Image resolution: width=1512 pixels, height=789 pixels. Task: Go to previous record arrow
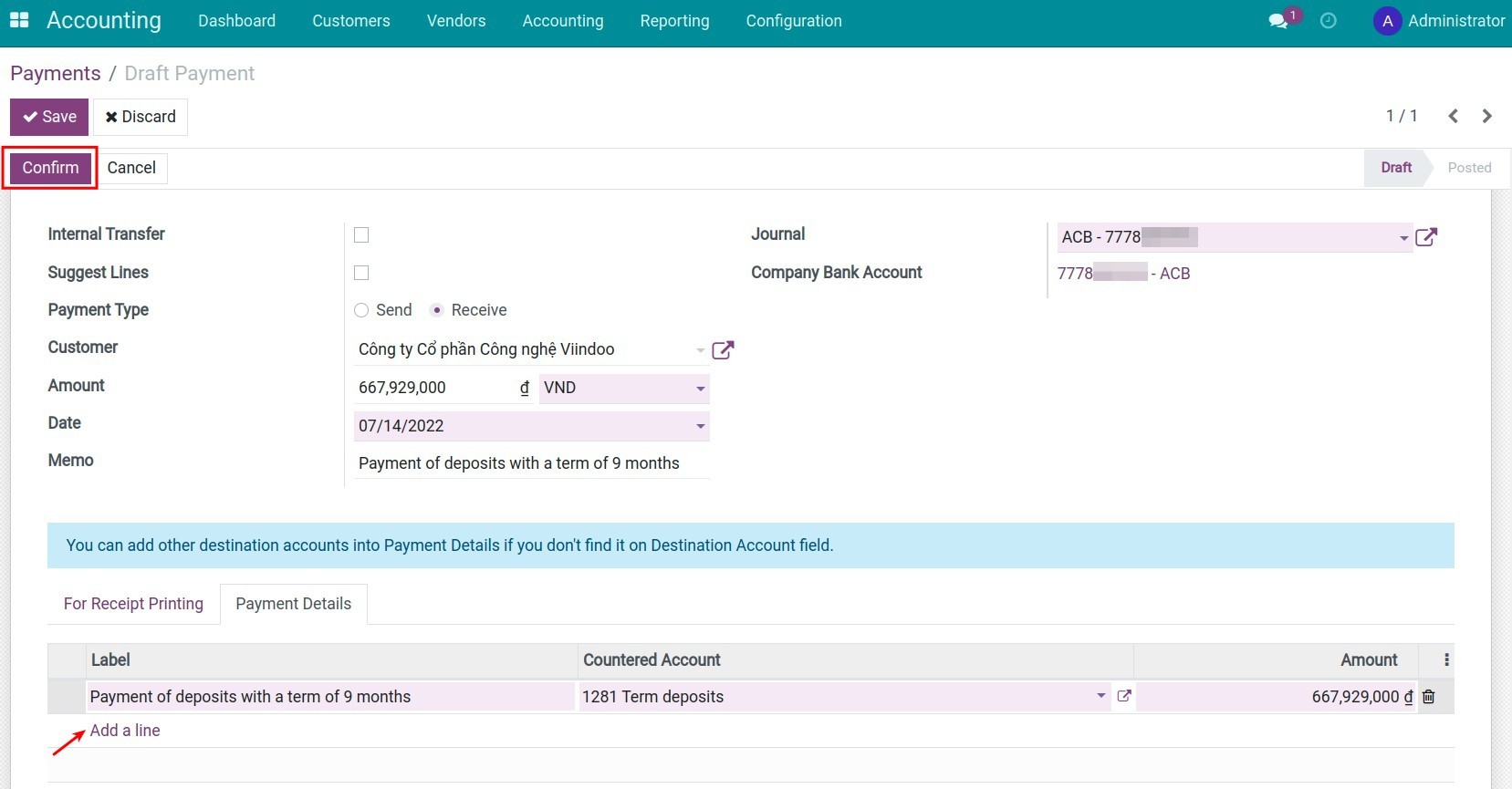tap(1454, 116)
